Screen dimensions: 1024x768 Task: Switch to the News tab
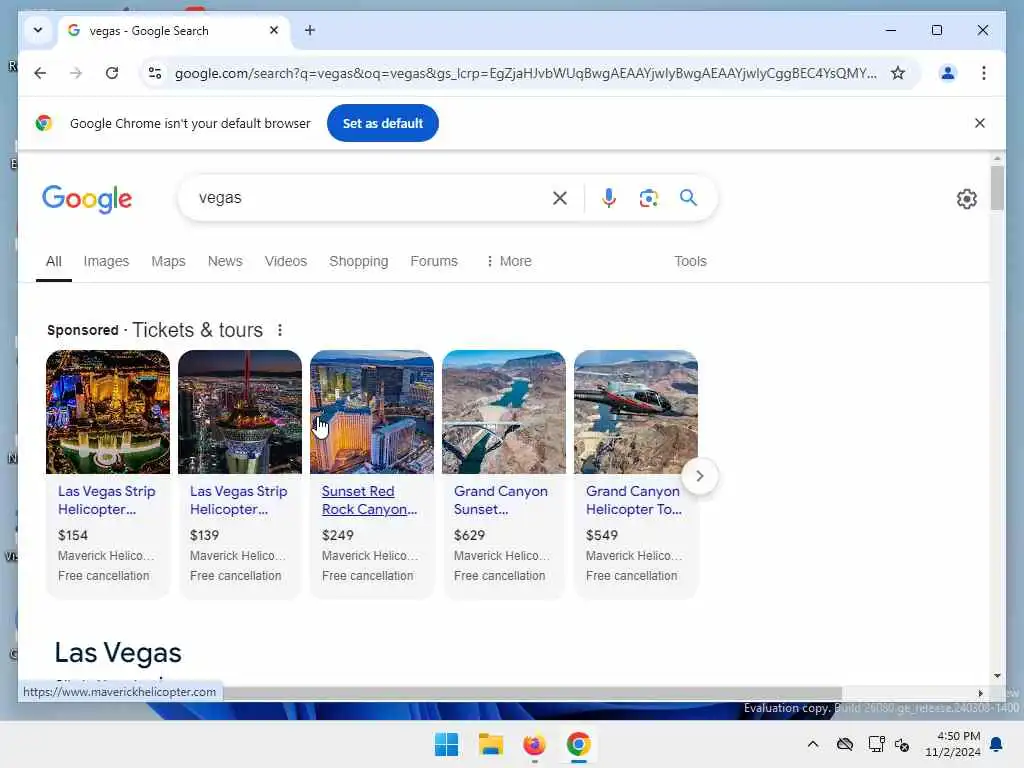(x=225, y=261)
